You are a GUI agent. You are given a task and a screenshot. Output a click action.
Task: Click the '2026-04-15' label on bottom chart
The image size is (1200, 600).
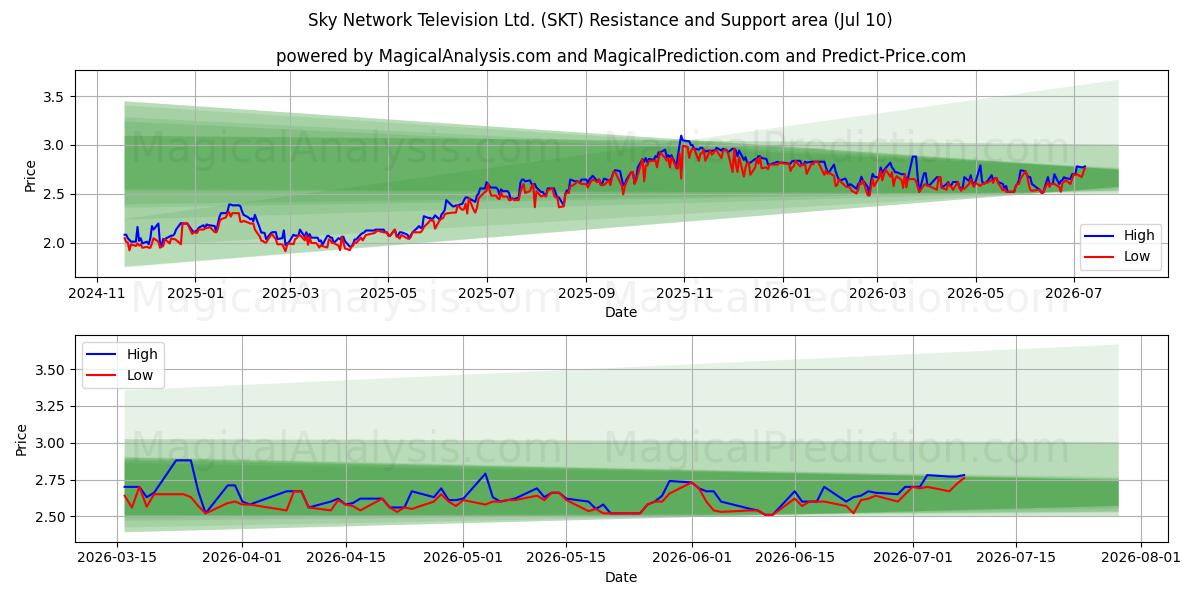tap(346, 560)
